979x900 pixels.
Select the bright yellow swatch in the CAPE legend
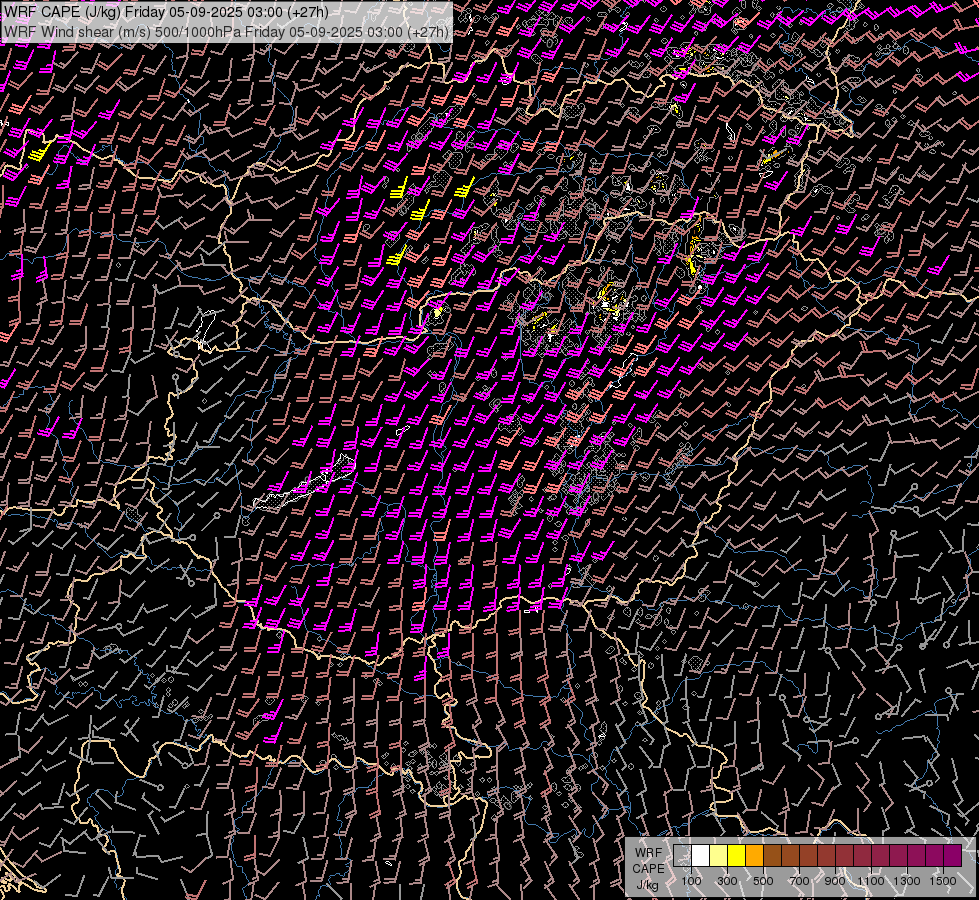coord(737,855)
